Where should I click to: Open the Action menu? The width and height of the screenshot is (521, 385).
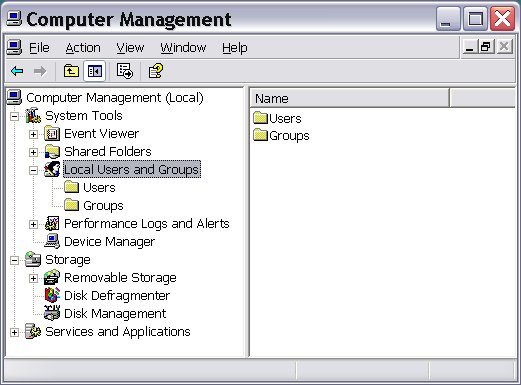(x=83, y=48)
